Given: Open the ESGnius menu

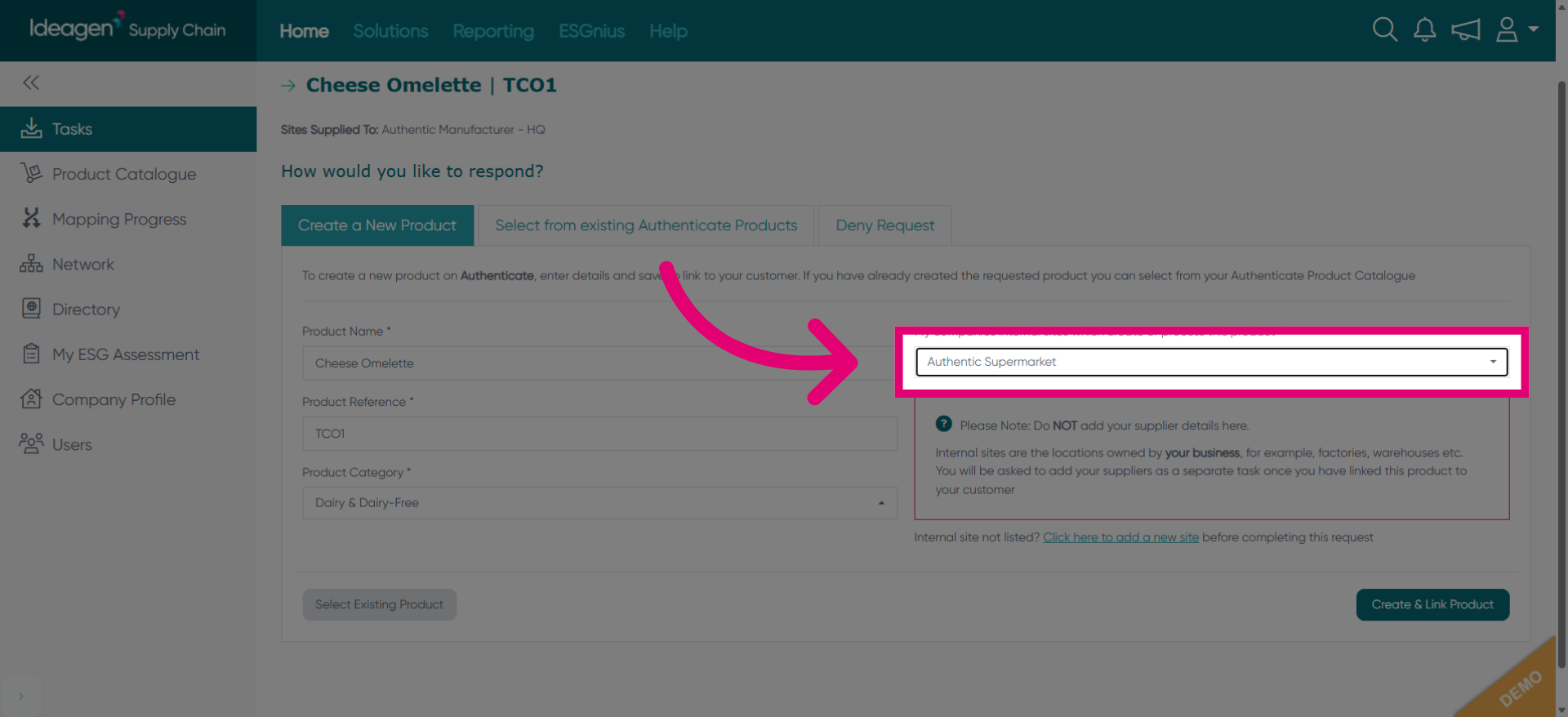Looking at the screenshot, I should pos(591,31).
